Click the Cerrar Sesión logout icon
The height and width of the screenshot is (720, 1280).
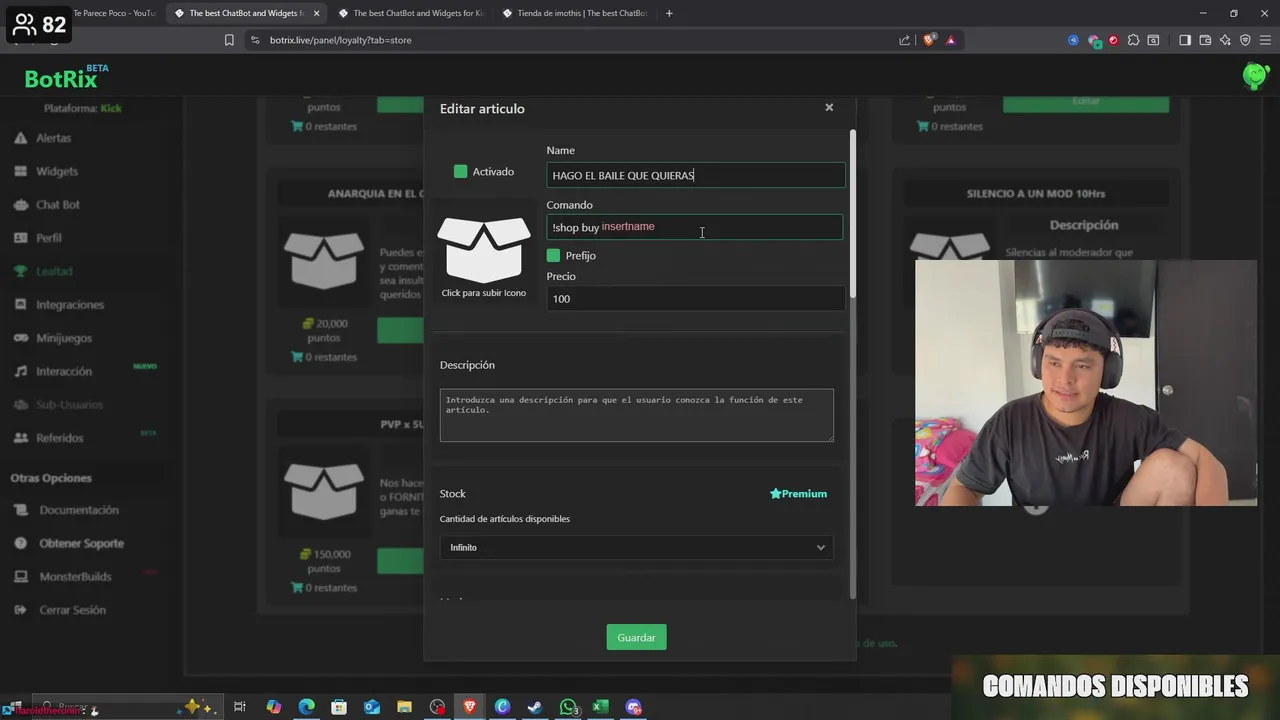pos(20,610)
